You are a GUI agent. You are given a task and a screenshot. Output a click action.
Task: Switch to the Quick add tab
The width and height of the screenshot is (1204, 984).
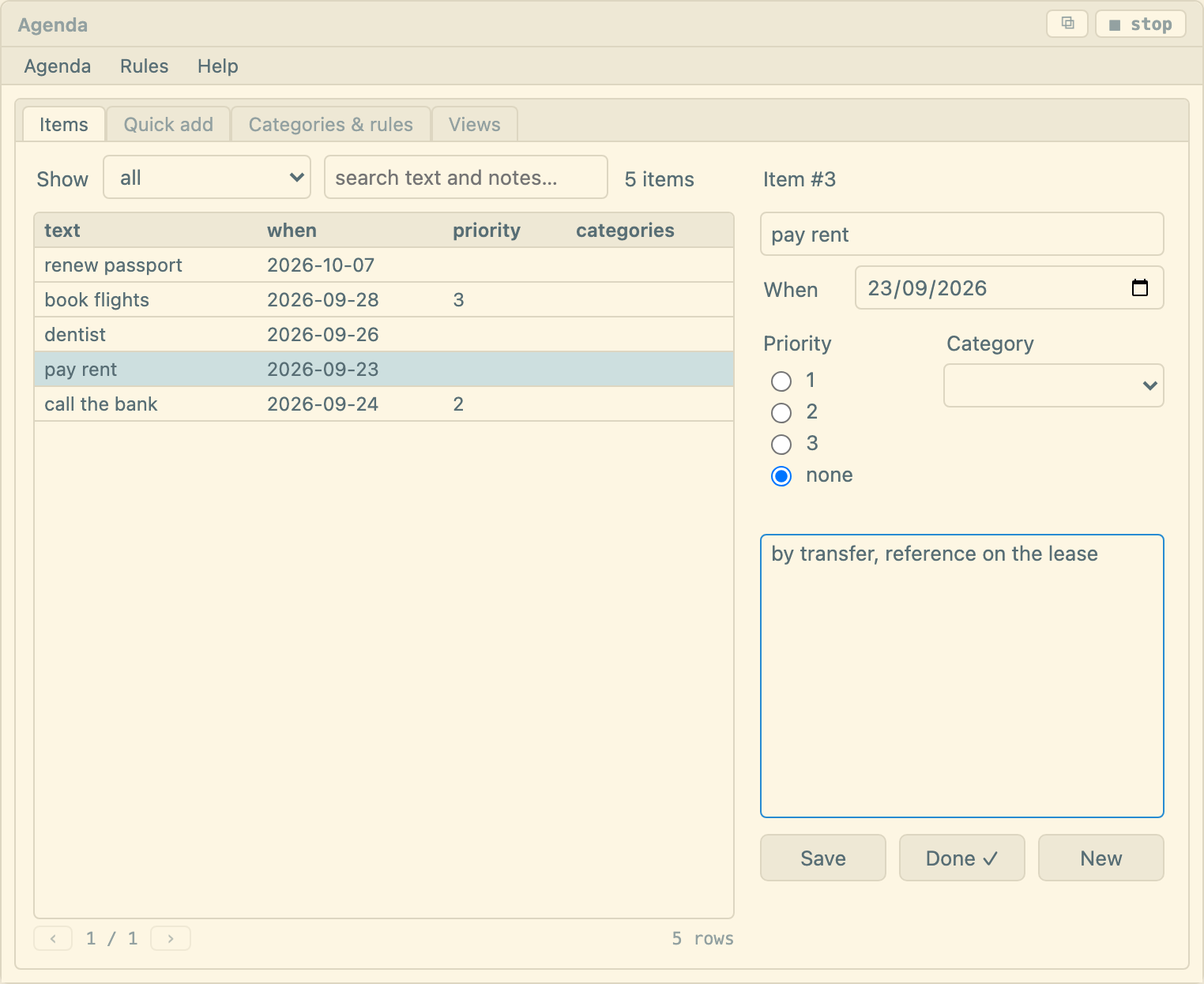click(x=168, y=125)
